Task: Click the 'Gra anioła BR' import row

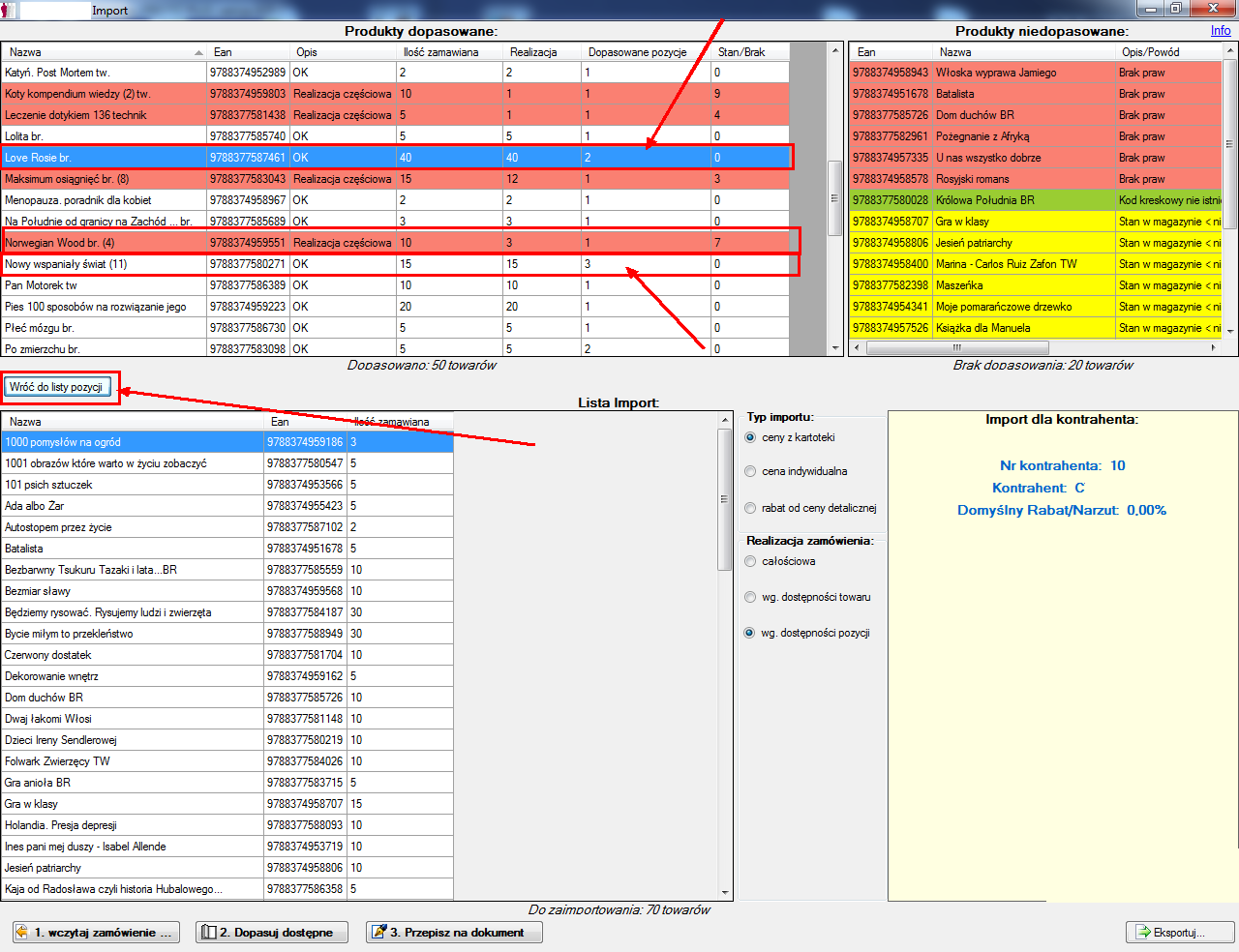Action: pyautogui.click(x=227, y=783)
